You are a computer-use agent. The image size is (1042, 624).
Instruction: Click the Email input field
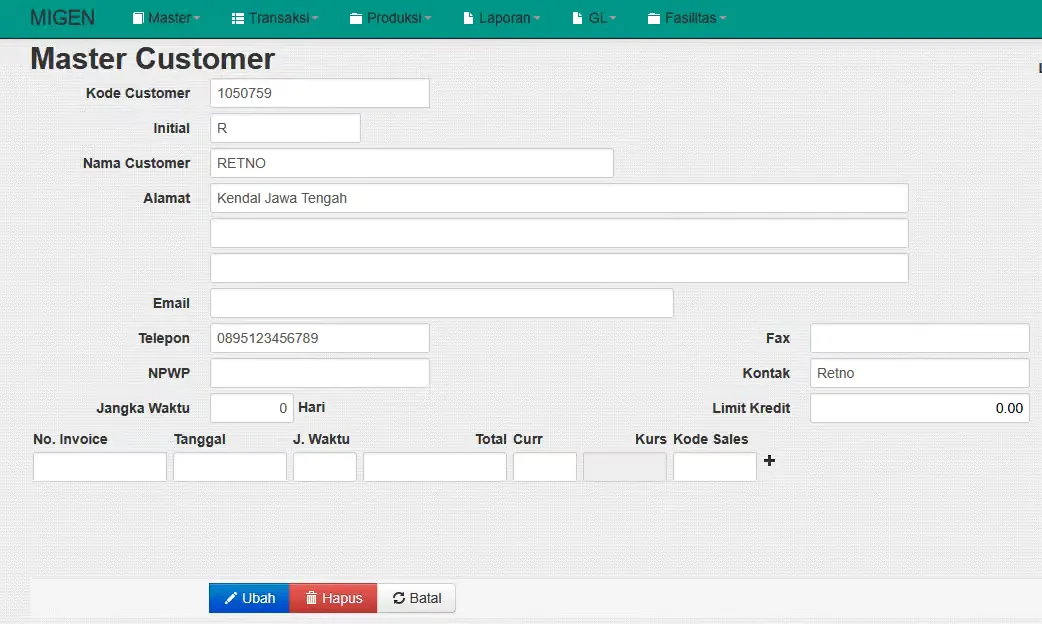click(x=441, y=303)
